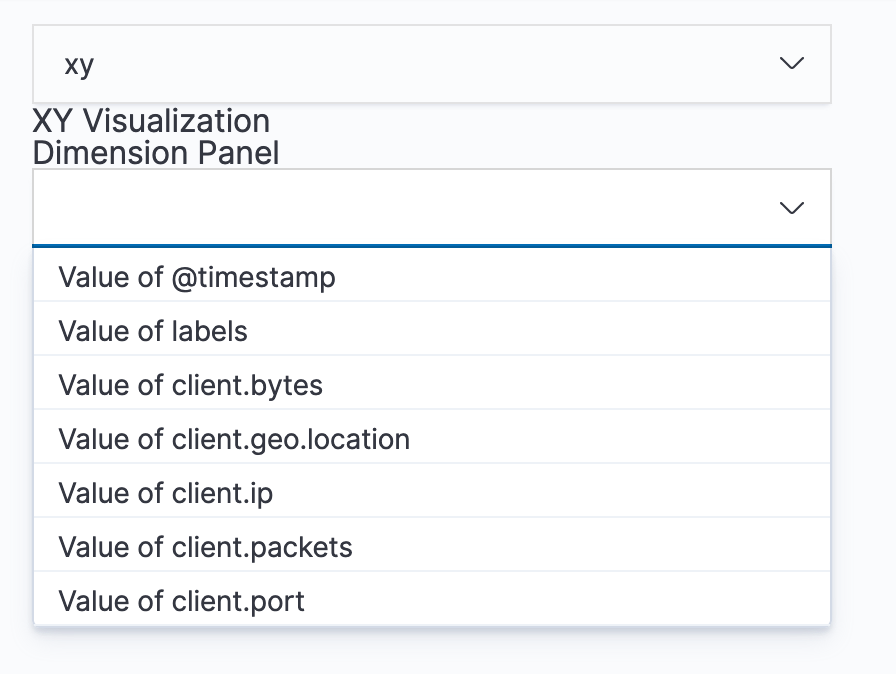Click the 'xy' selected value text
This screenshot has height=674, width=896.
pos(79,65)
